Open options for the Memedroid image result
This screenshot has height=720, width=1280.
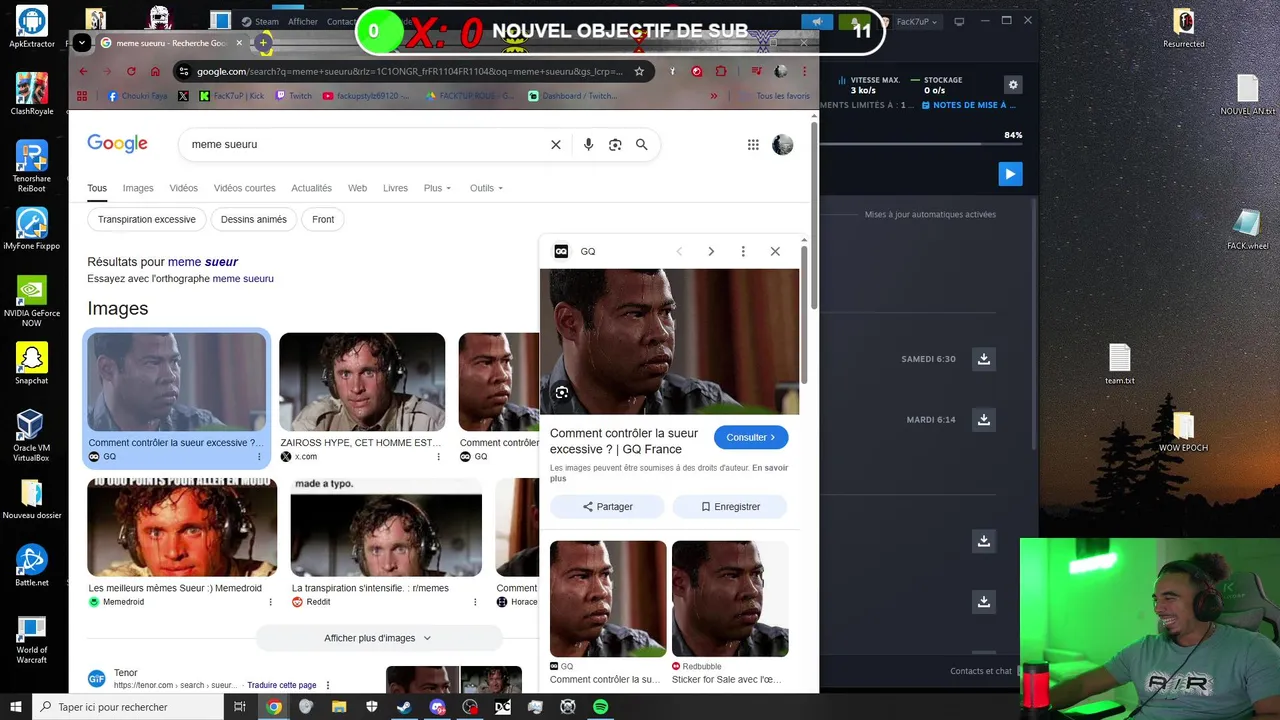point(270,602)
